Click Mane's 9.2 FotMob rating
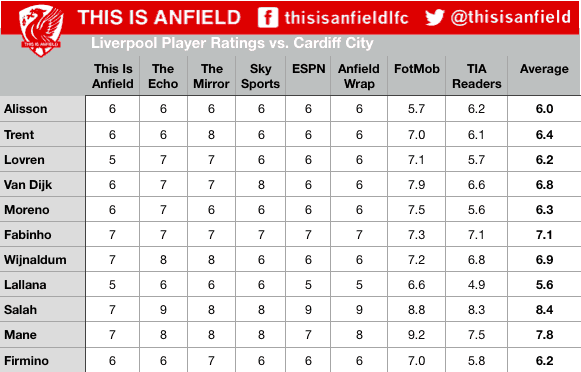Image resolution: width=581 pixels, height=372 pixels. (x=416, y=335)
